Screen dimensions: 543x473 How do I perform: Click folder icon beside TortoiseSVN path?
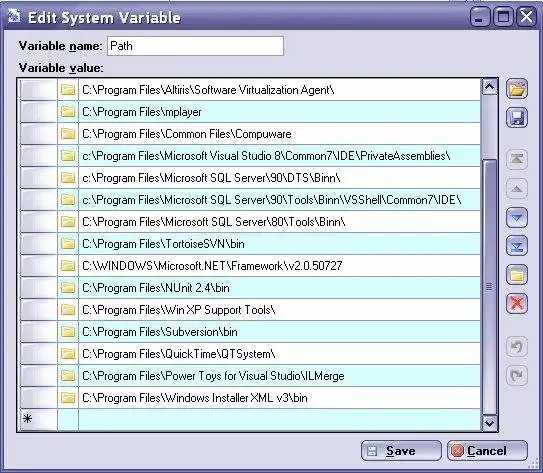click(68, 244)
